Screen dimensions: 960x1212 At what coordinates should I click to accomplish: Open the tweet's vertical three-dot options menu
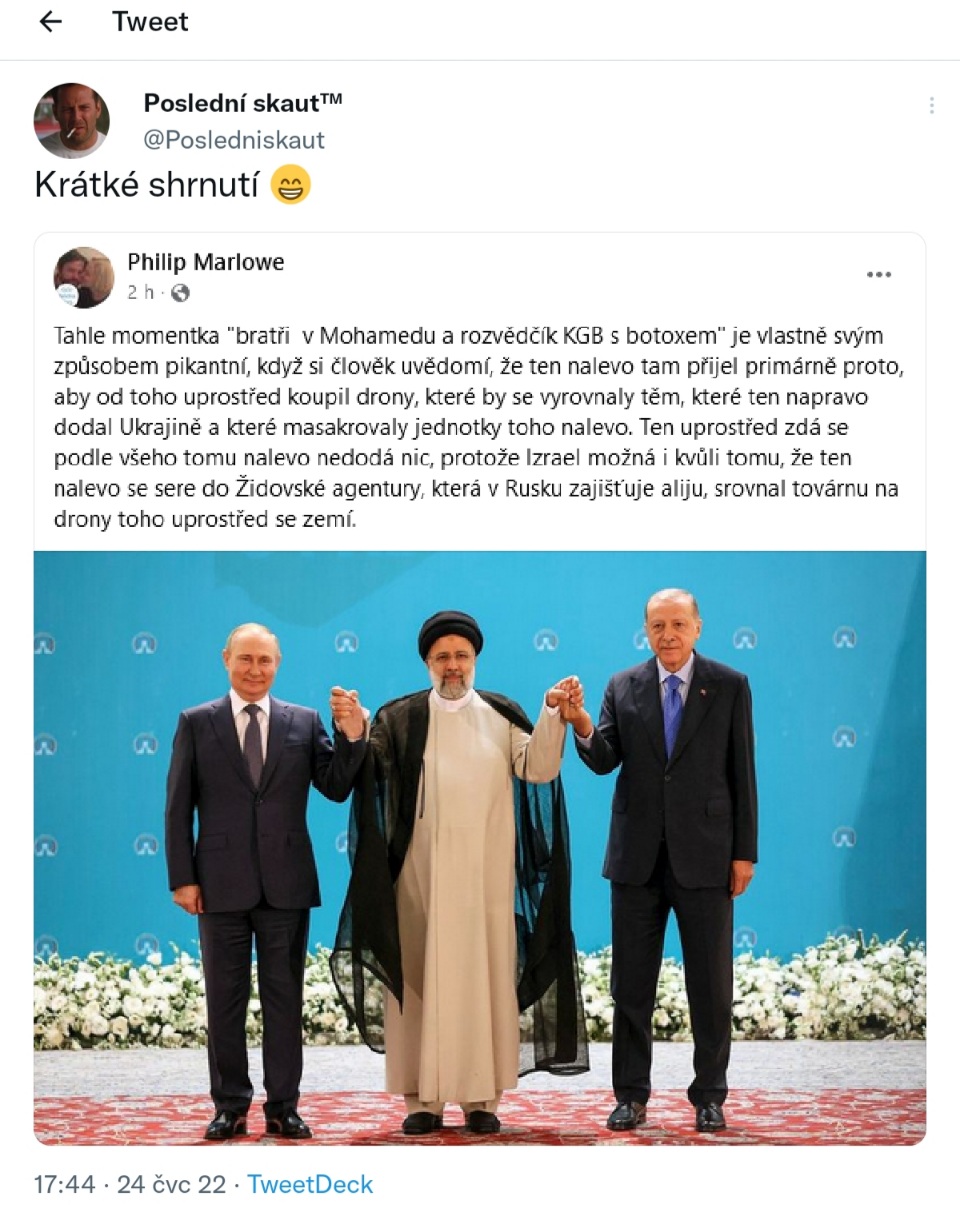931,105
